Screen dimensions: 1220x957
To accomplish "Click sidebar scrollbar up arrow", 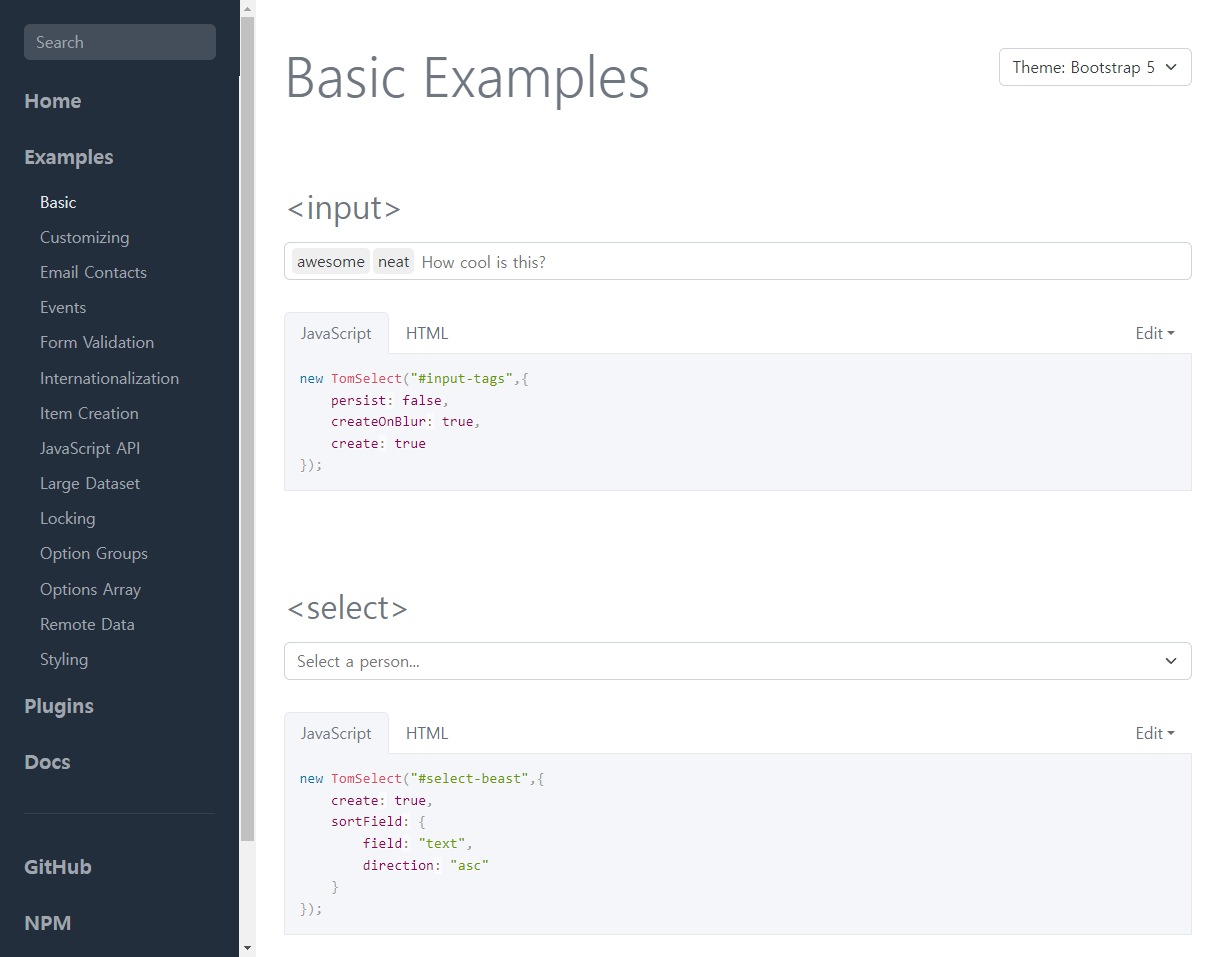I will point(247,9).
